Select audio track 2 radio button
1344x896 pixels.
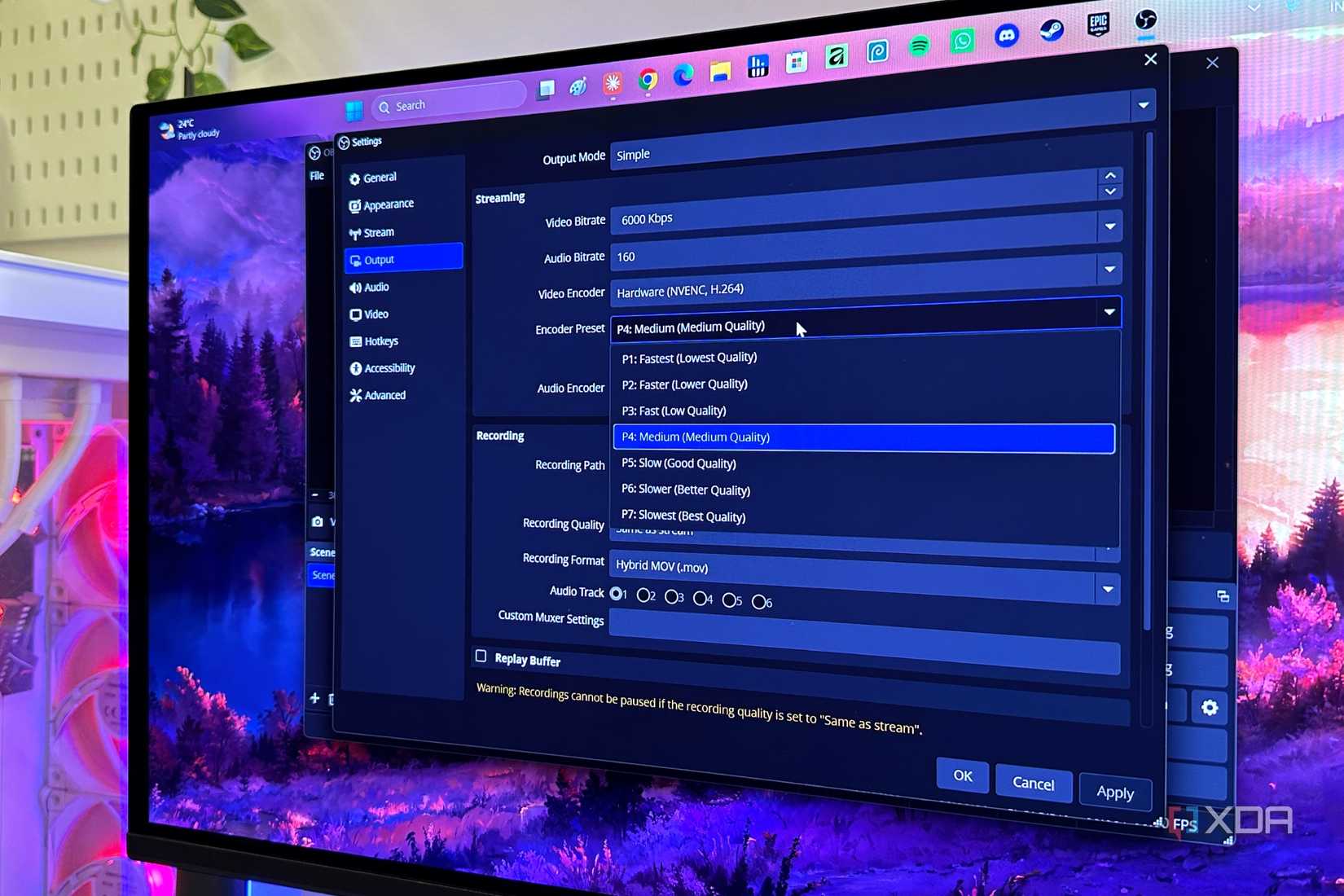click(644, 595)
